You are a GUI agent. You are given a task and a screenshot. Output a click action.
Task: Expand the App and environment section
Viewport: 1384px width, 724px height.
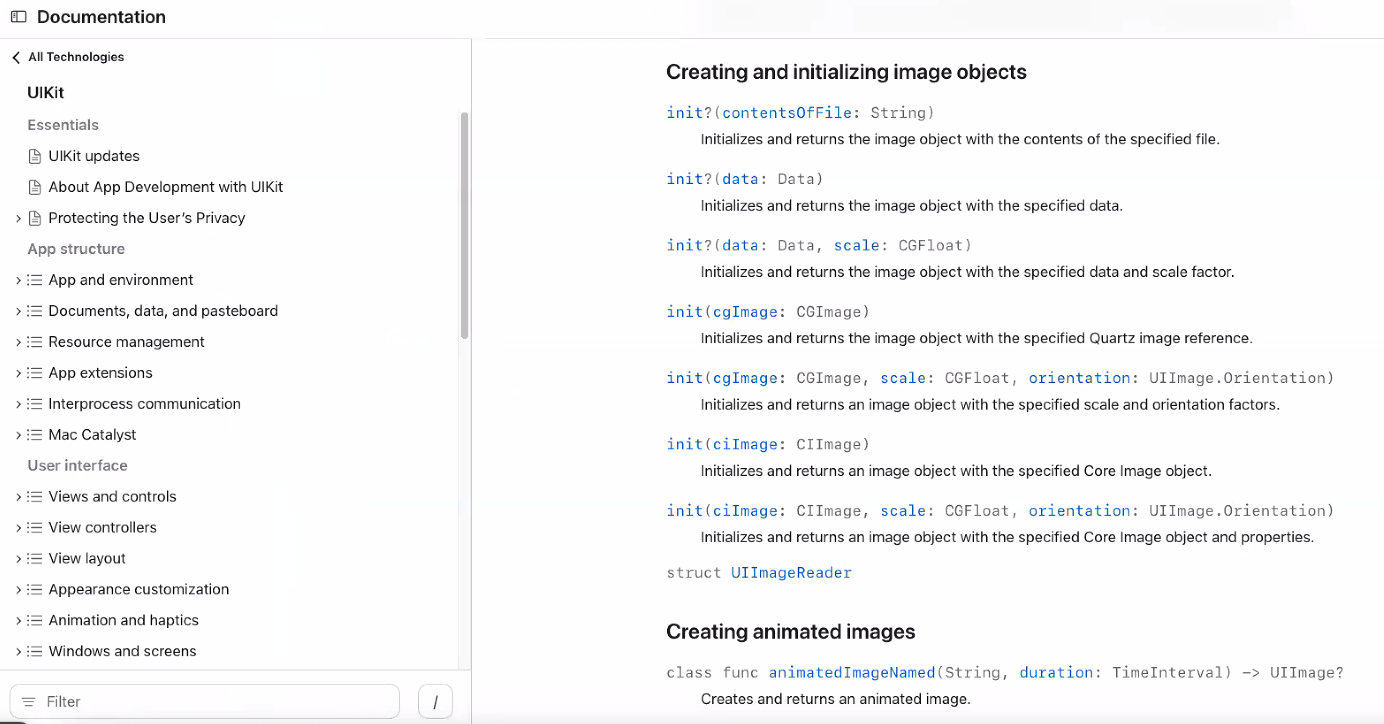tap(18, 280)
